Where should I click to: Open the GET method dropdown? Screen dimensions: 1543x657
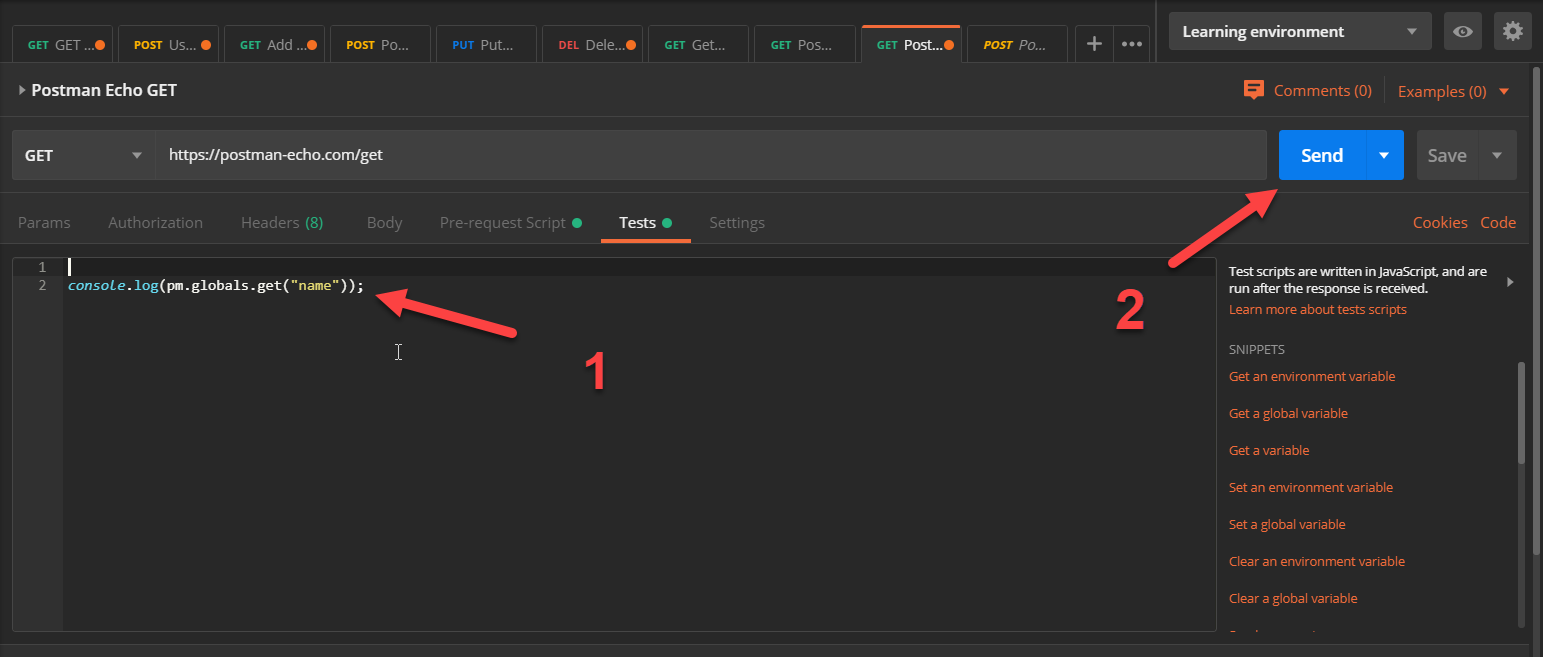tap(84, 155)
